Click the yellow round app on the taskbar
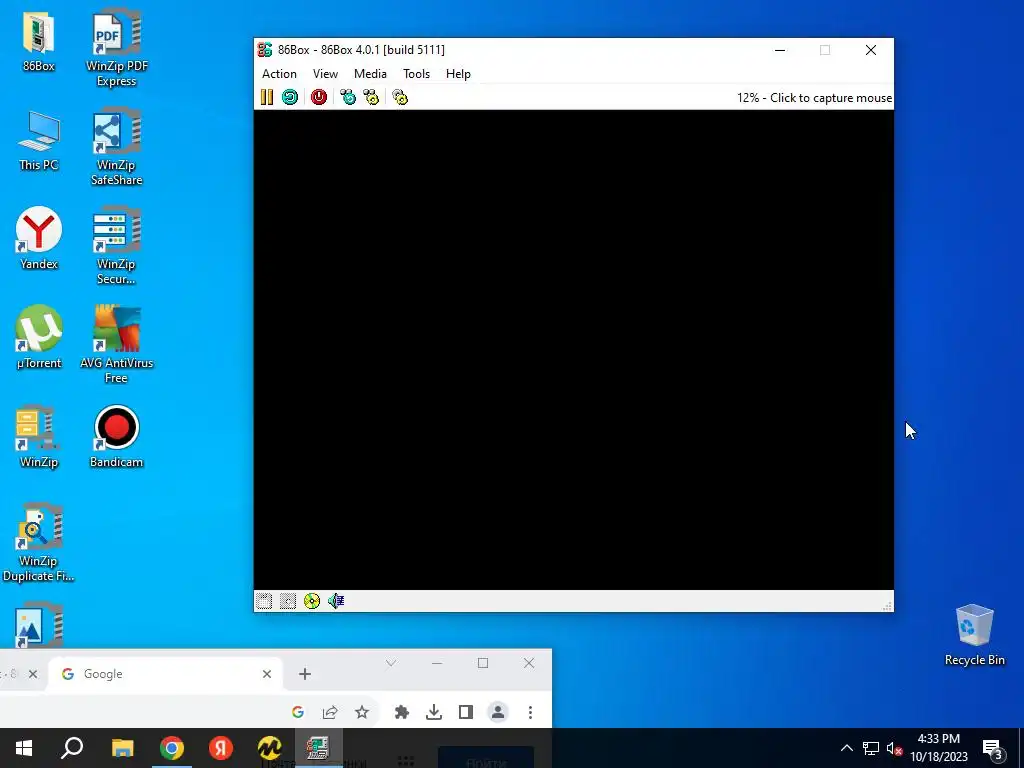The height and width of the screenshot is (768, 1024). coord(269,748)
